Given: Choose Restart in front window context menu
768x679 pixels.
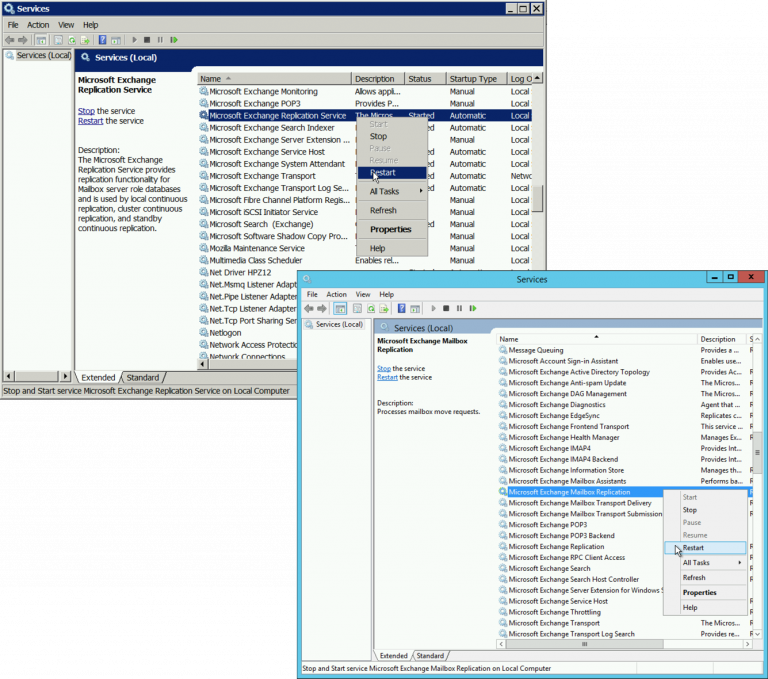Looking at the screenshot, I should [x=705, y=548].
